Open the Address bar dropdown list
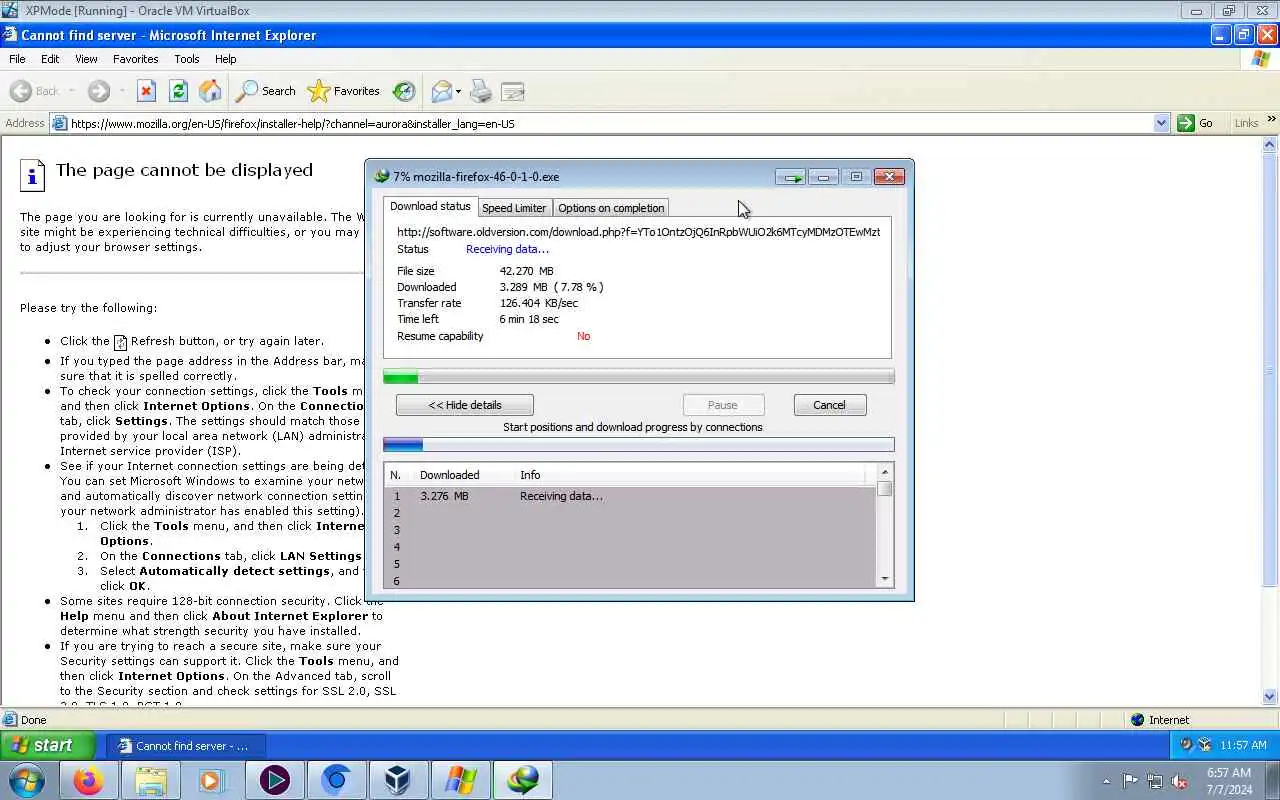The width and height of the screenshot is (1280, 800). 1161,123
